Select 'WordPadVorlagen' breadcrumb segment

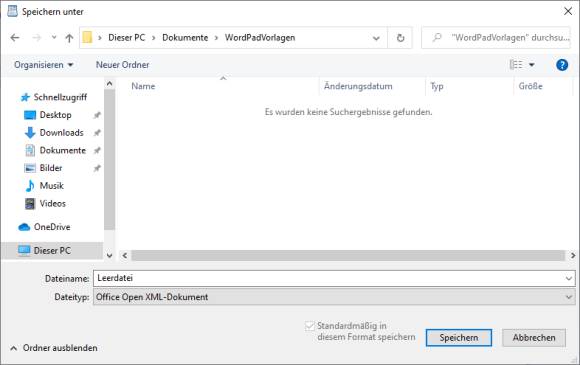point(260,38)
